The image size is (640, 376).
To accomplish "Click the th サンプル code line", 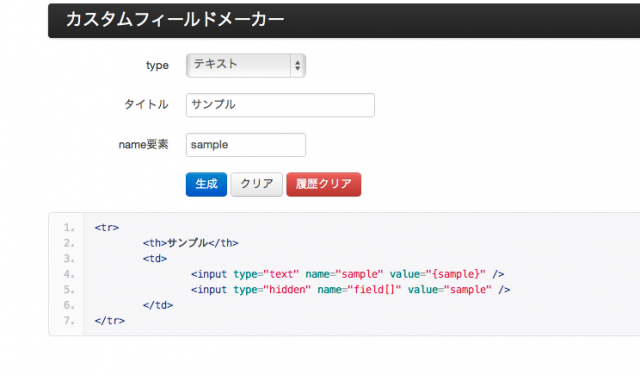I will click(190, 243).
